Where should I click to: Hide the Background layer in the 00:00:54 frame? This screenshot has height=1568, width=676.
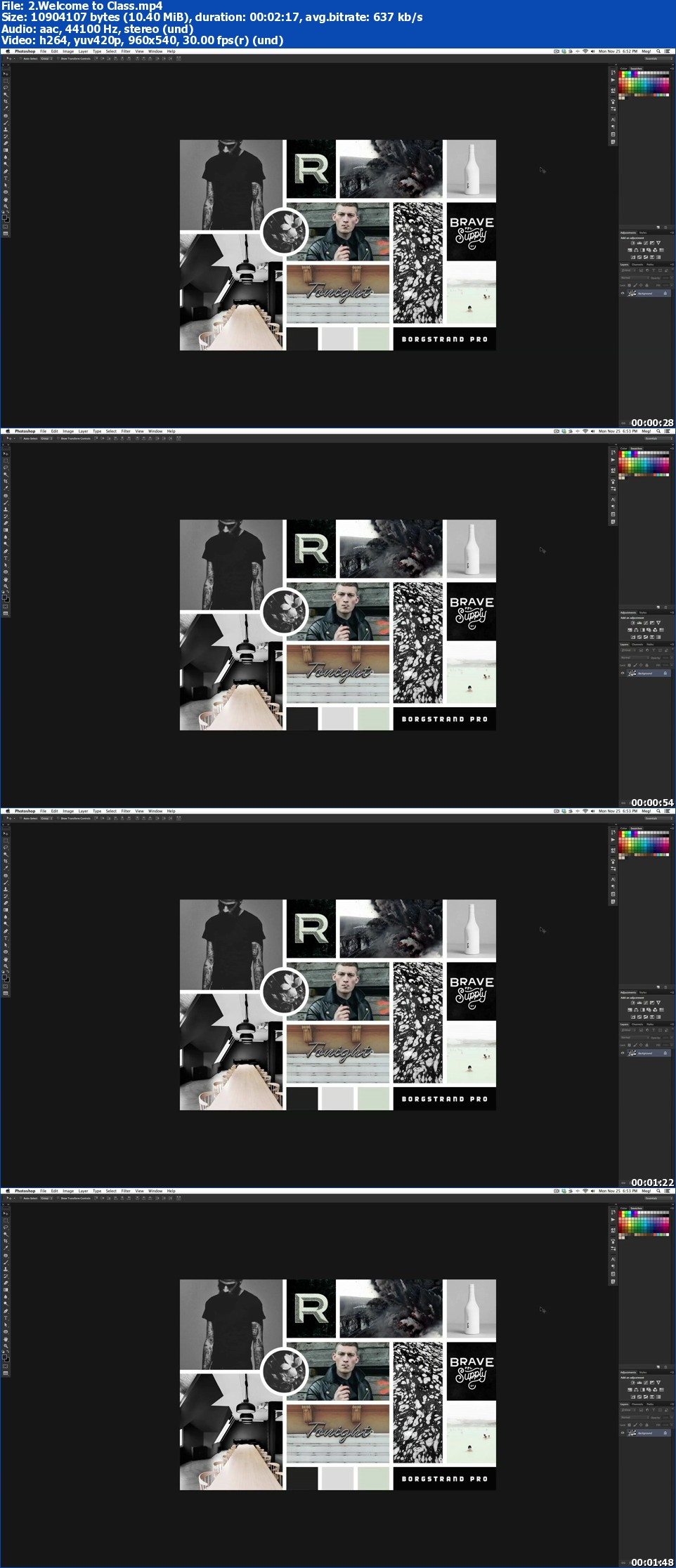click(x=623, y=673)
